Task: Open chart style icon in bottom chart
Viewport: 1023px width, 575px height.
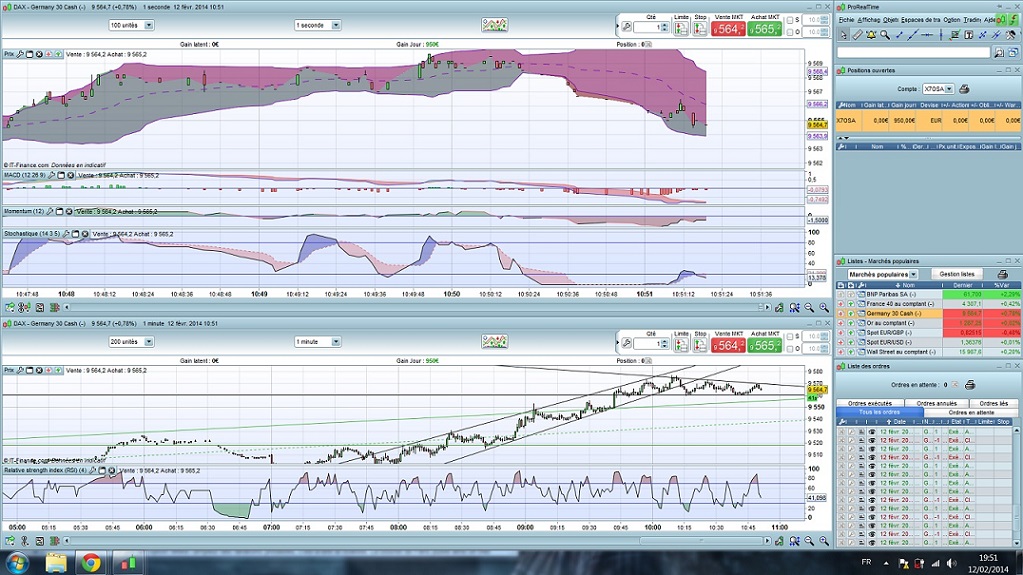Action: (x=495, y=341)
